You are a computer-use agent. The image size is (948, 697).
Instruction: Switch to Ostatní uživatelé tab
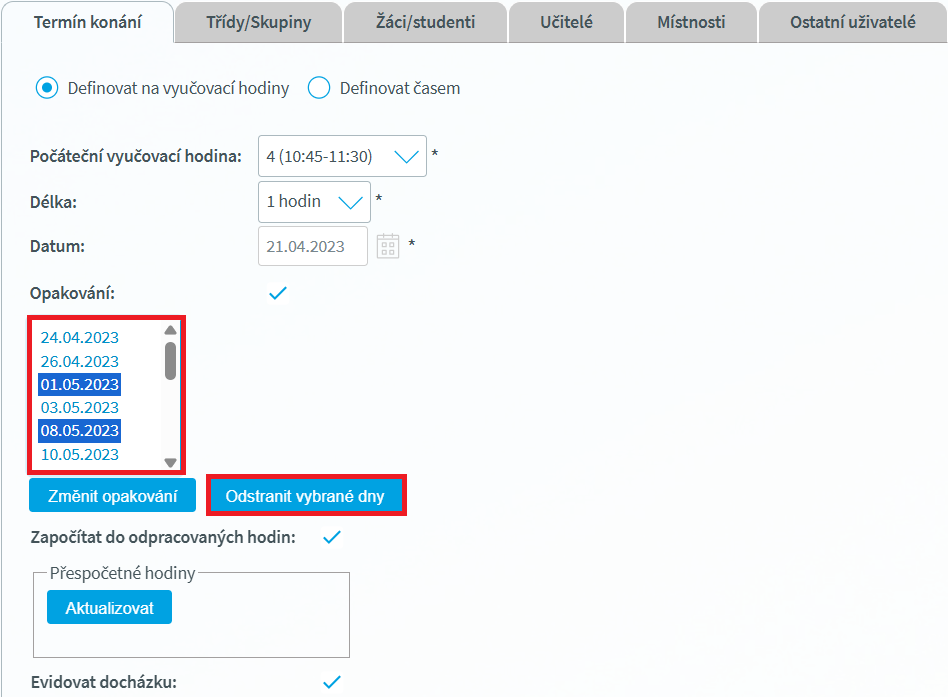(851, 22)
